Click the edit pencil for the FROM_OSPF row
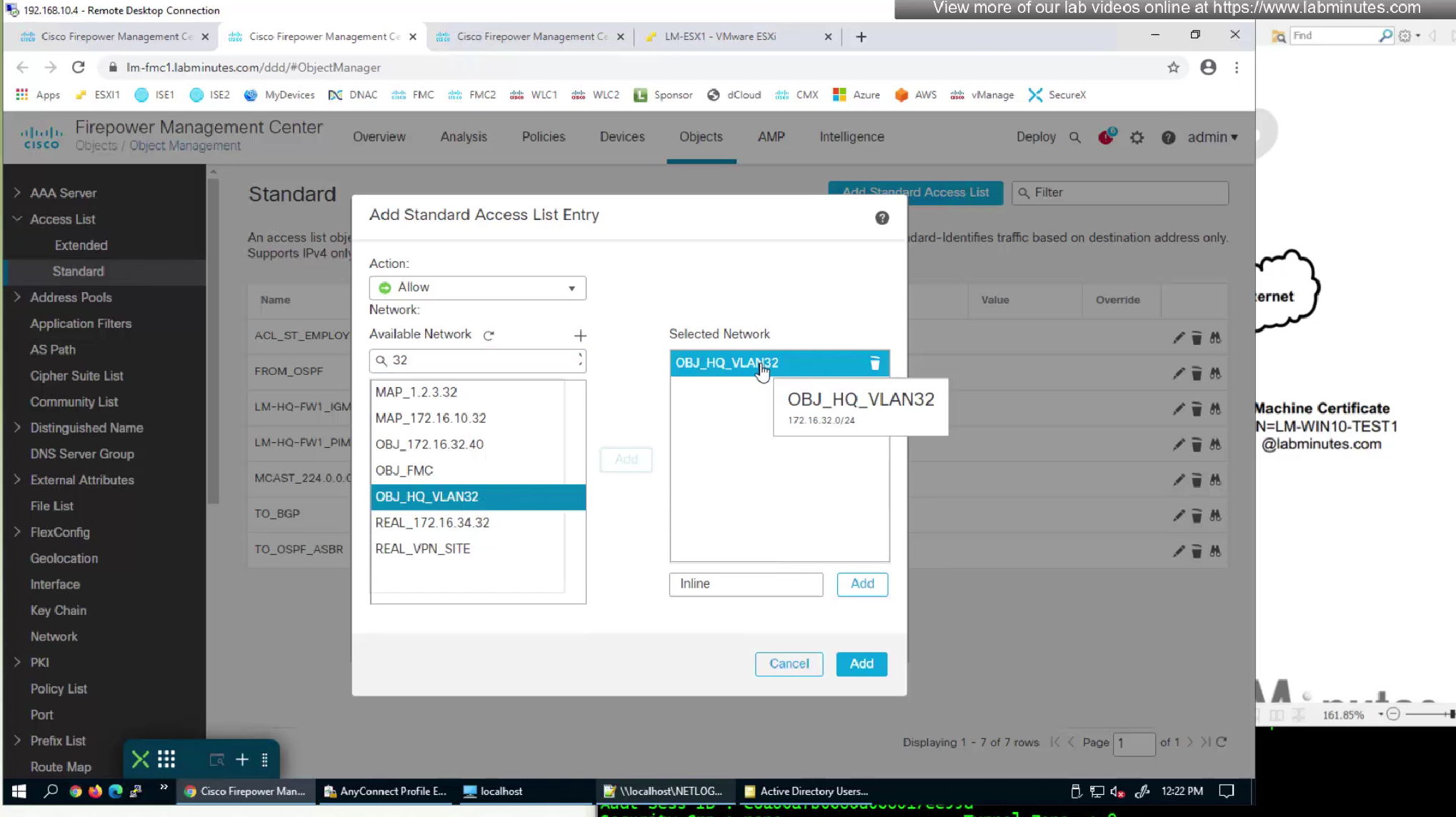Screen dimensions: 1456x817 click(1178, 374)
